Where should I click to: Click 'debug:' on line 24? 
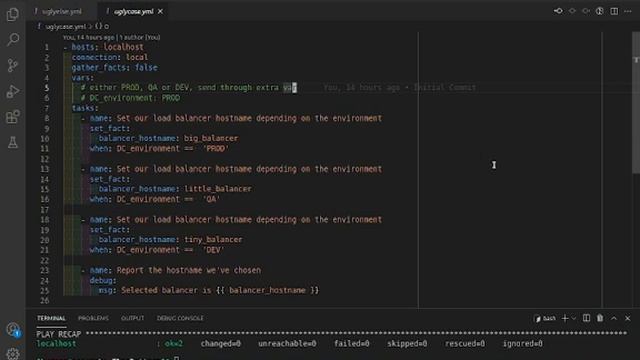pyautogui.click(x=103, y=280)
